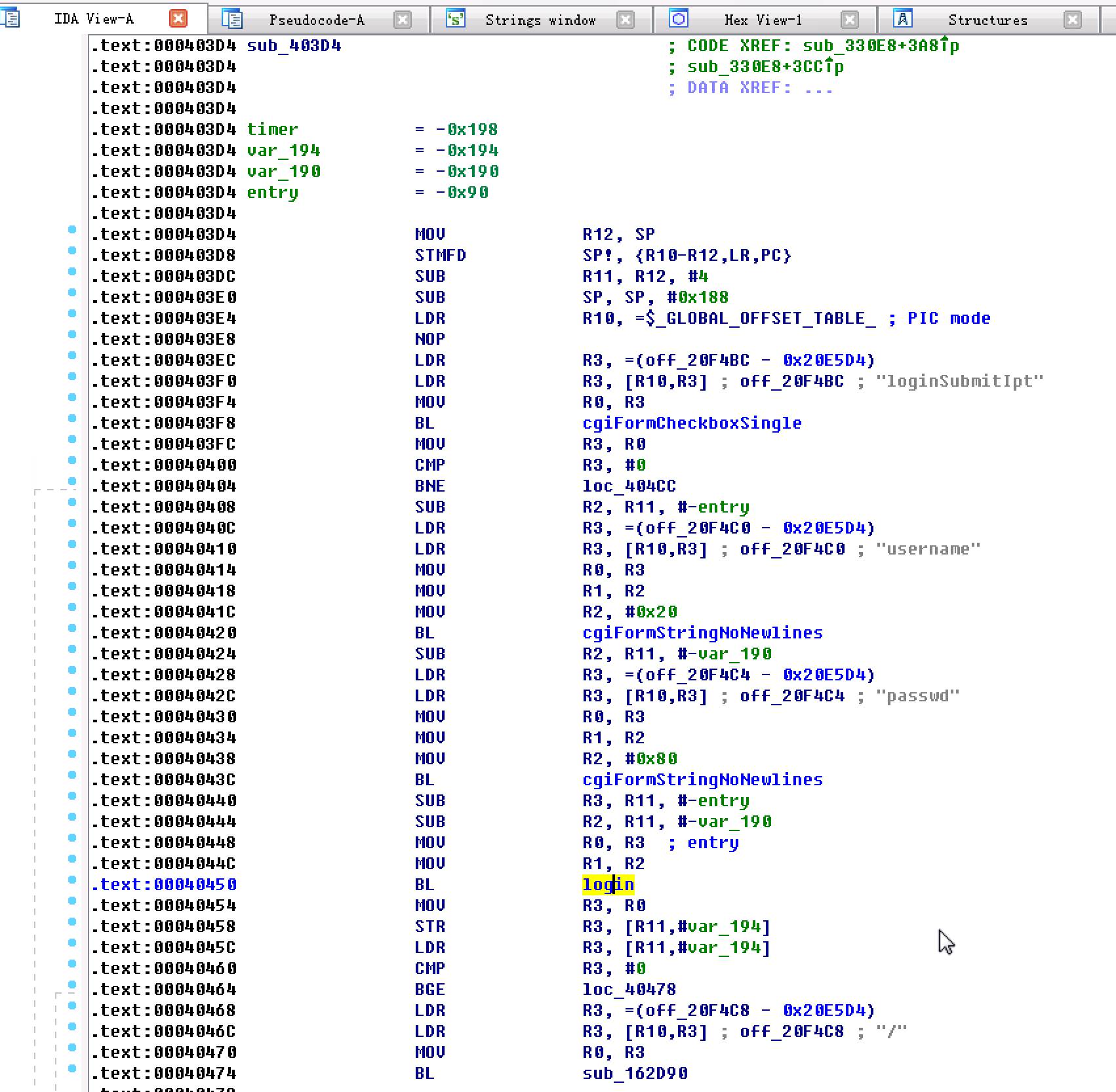This screenshot has height=1092, width=1116.
Task: Click the Pseudocode-A tab icon
Action: coord(231,19)
